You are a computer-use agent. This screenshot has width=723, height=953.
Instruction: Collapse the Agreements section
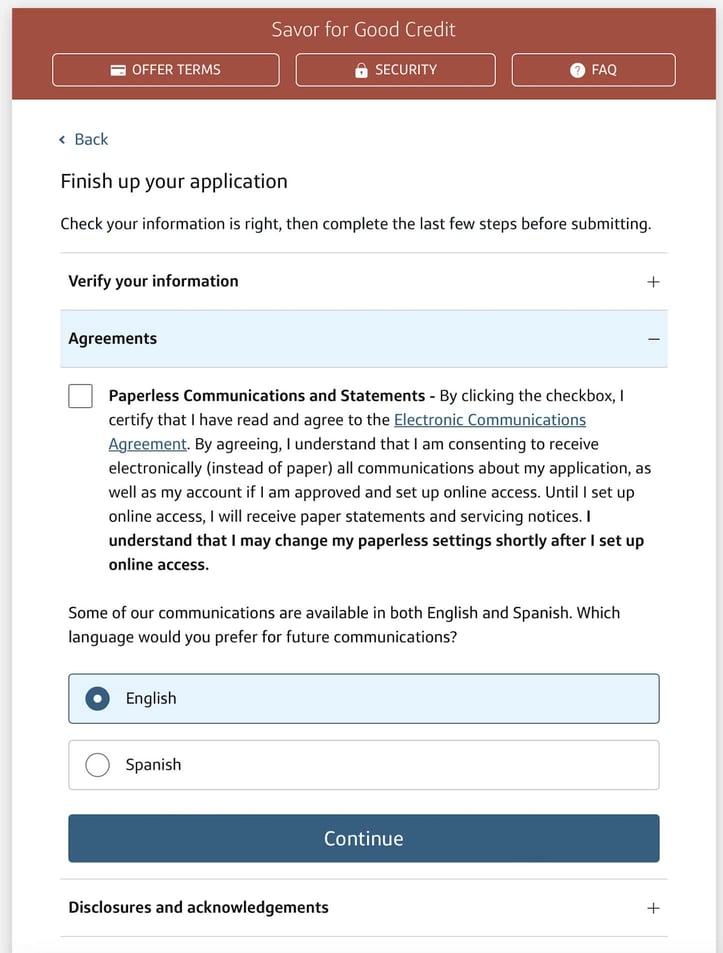(364, 339)
